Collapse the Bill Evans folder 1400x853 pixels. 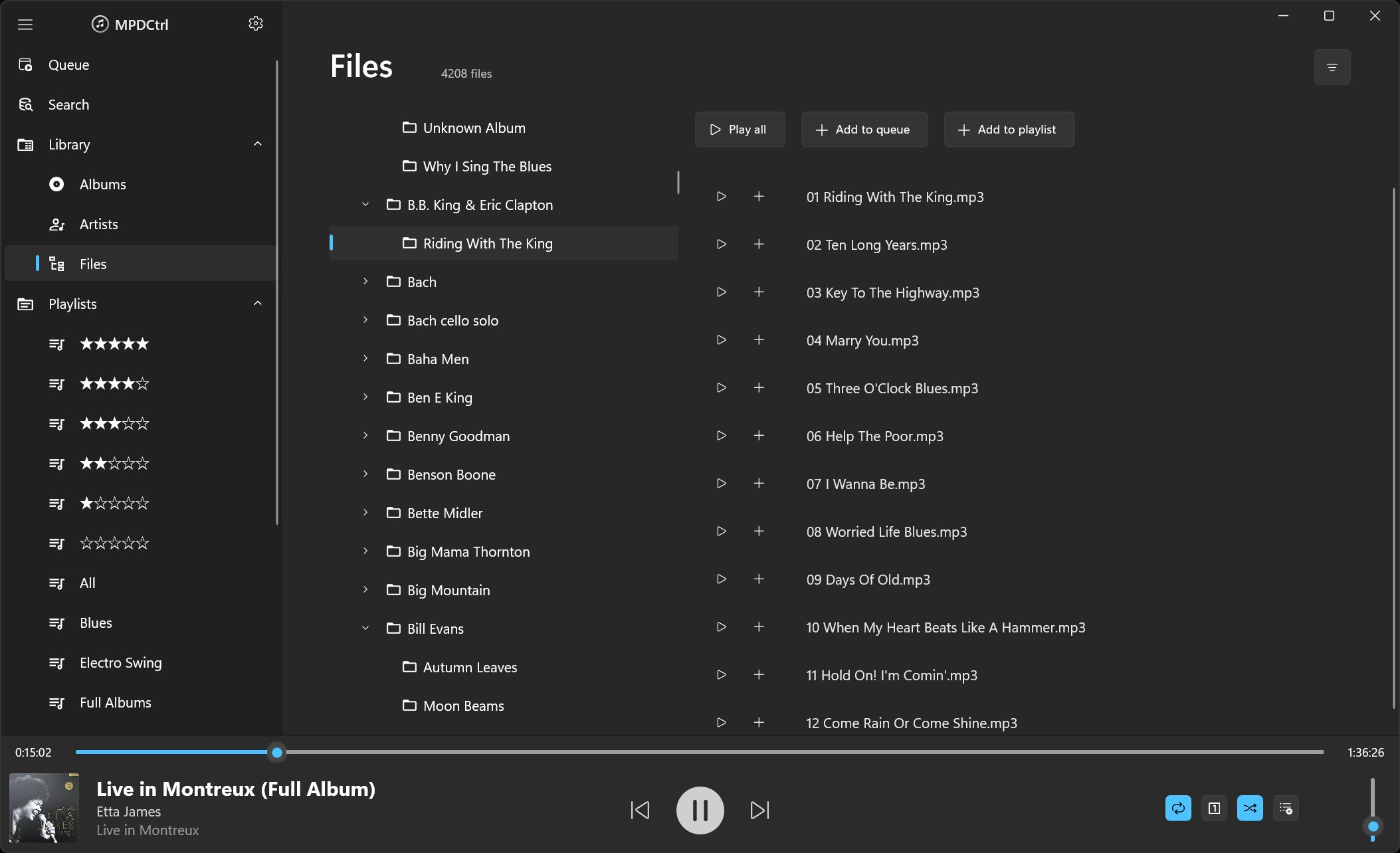pyautogui.click(x=365, y=628)
